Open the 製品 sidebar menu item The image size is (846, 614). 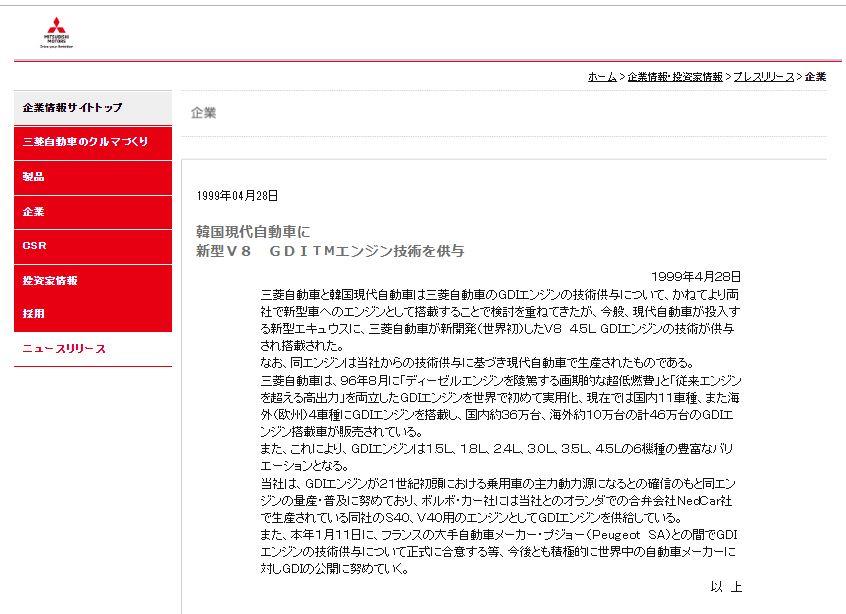click(93, 178)
